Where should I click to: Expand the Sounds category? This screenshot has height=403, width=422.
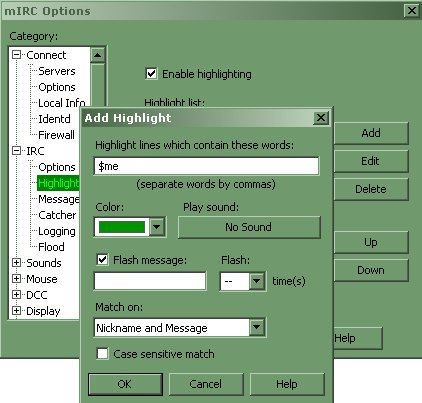(16, 263)
